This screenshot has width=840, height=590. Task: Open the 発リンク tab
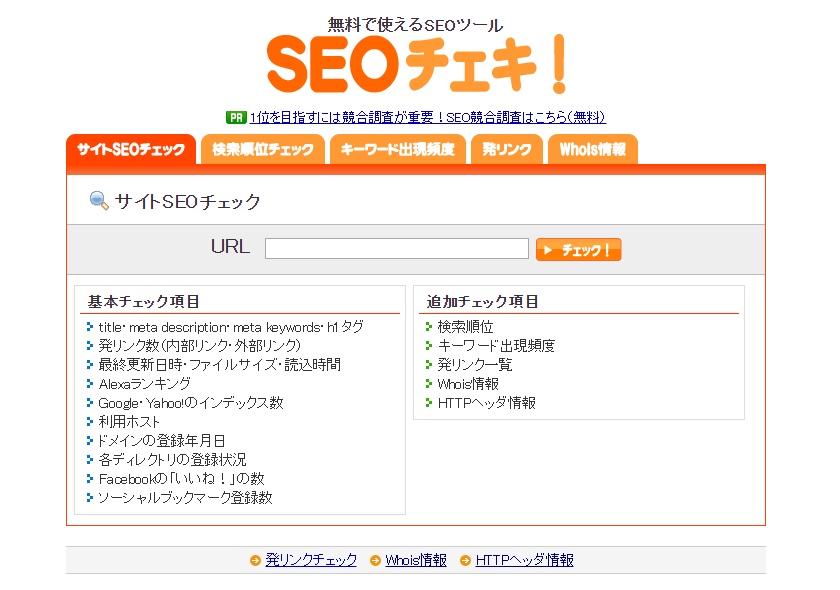(507, 149)
